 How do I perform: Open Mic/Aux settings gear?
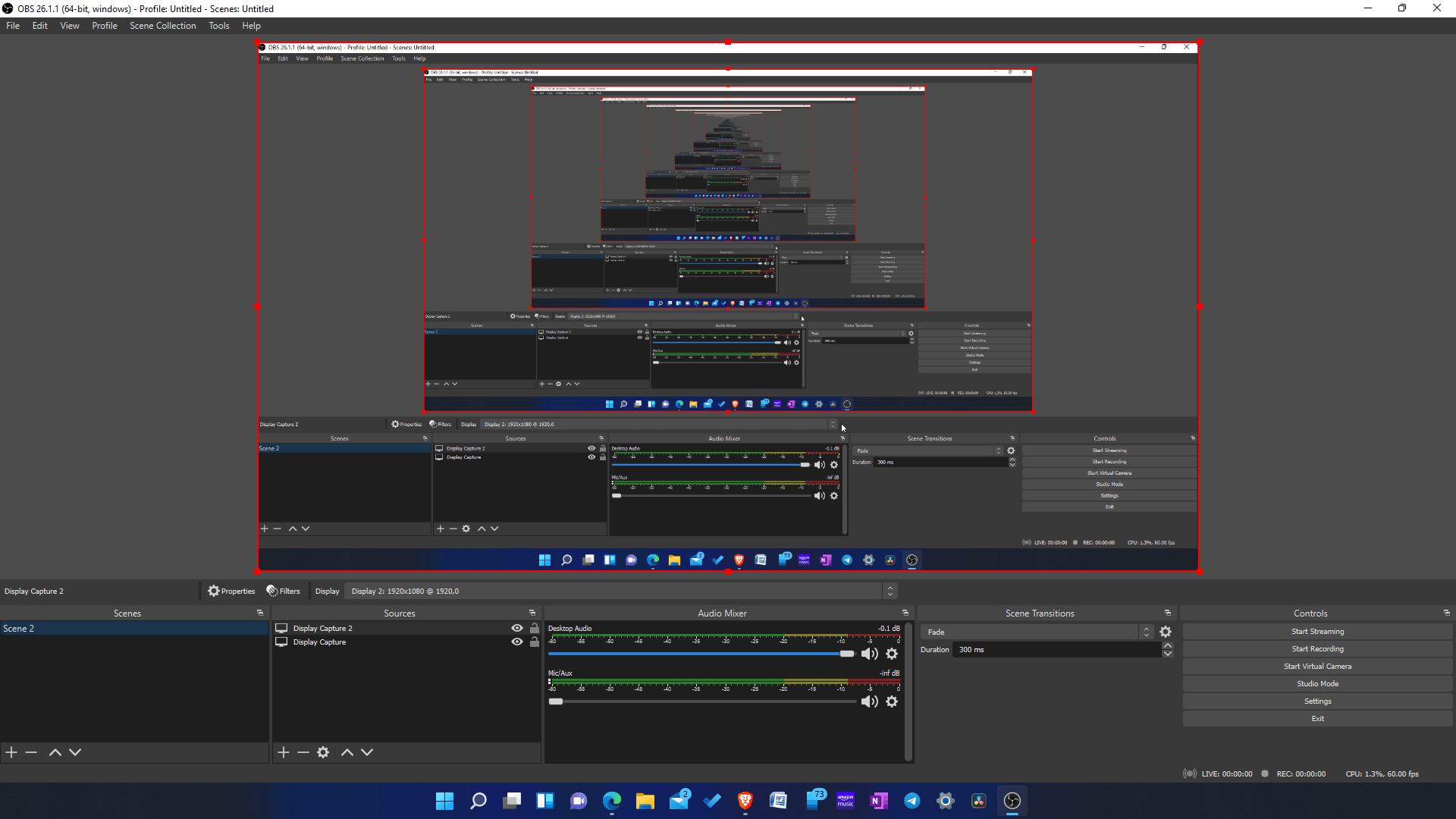tap(892, 701)
